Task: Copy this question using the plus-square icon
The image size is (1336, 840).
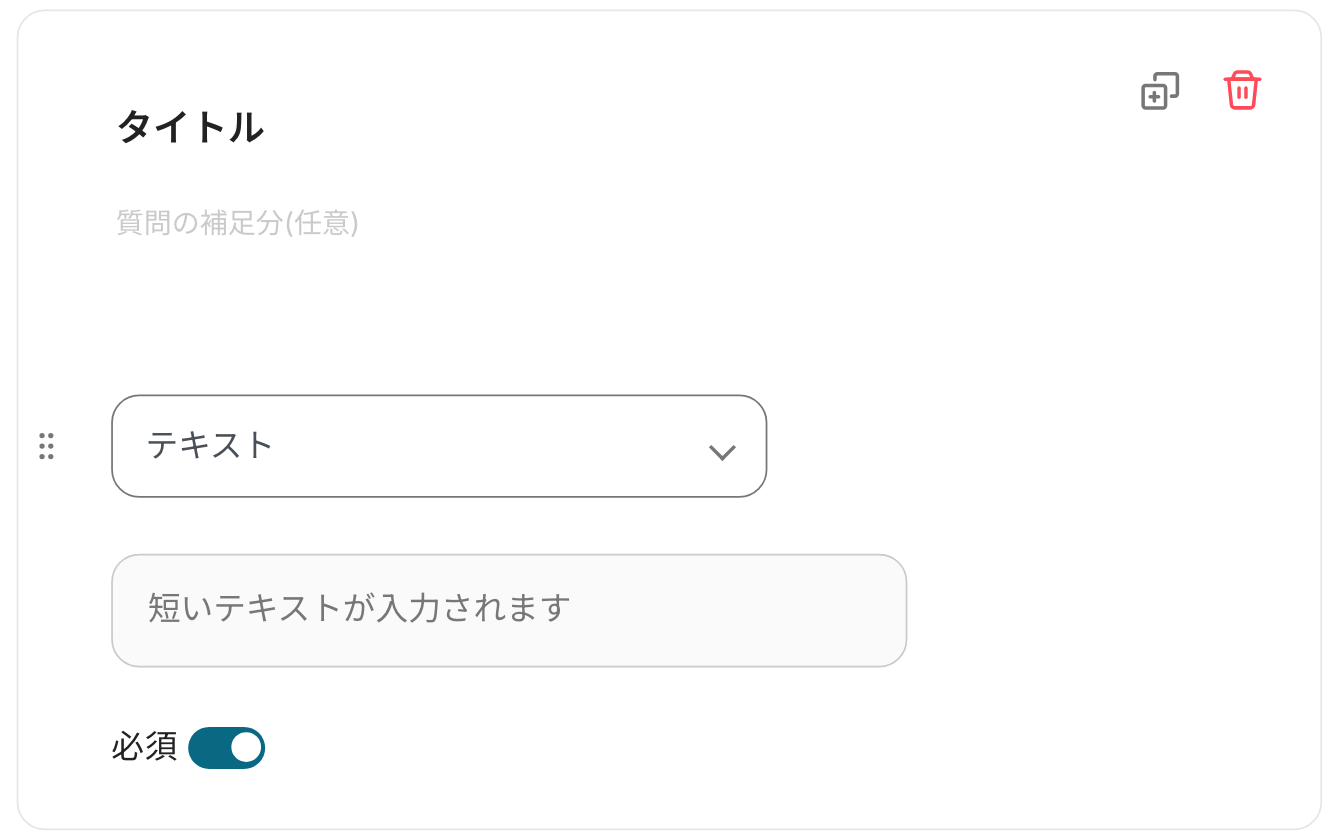Action: [x=1160, y=91]
